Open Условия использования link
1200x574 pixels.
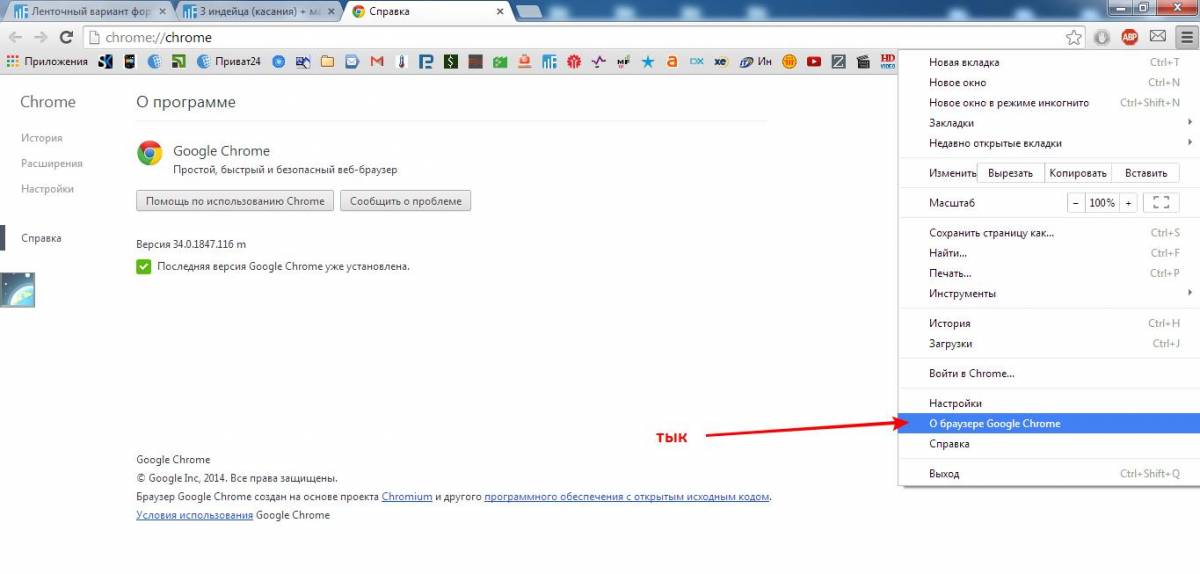point(194,515)
